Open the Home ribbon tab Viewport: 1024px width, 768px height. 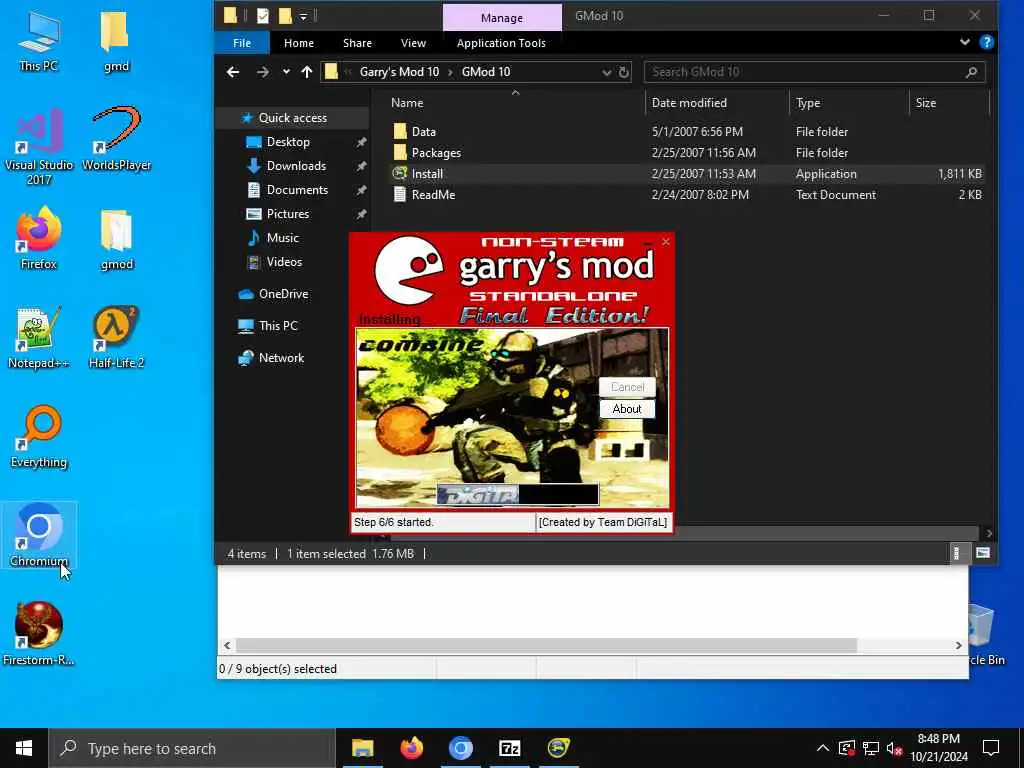[299, 43]
